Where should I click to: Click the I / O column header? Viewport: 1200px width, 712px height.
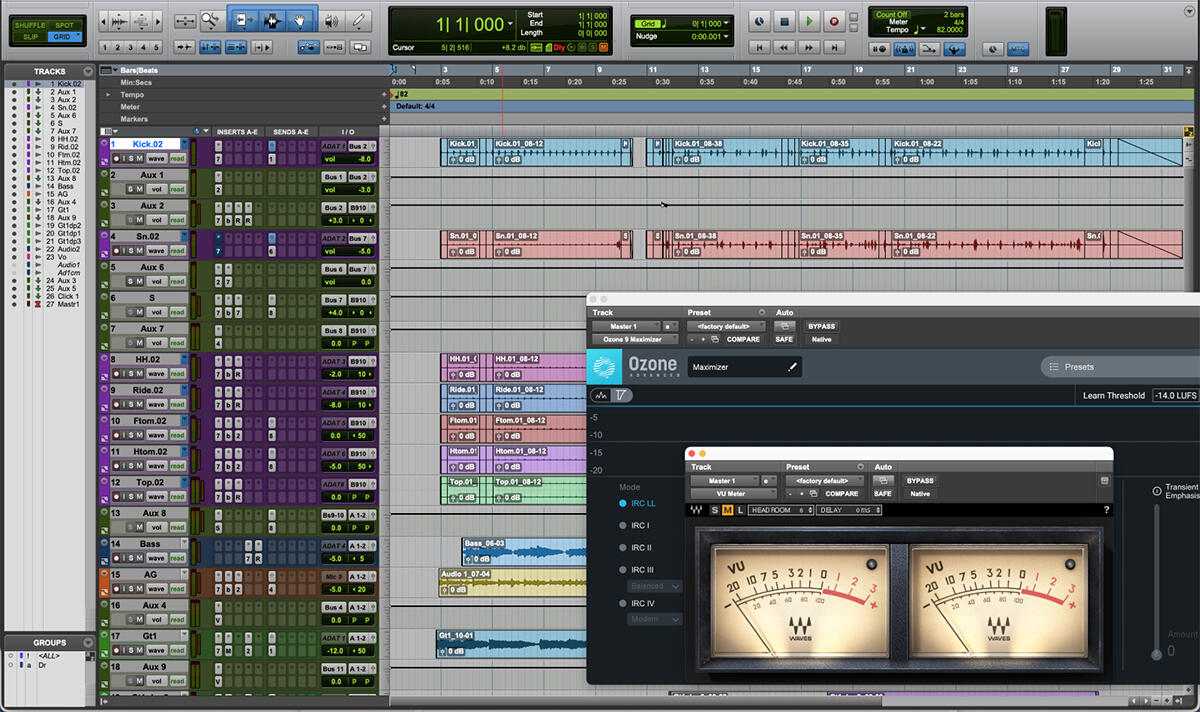point(348,132)
